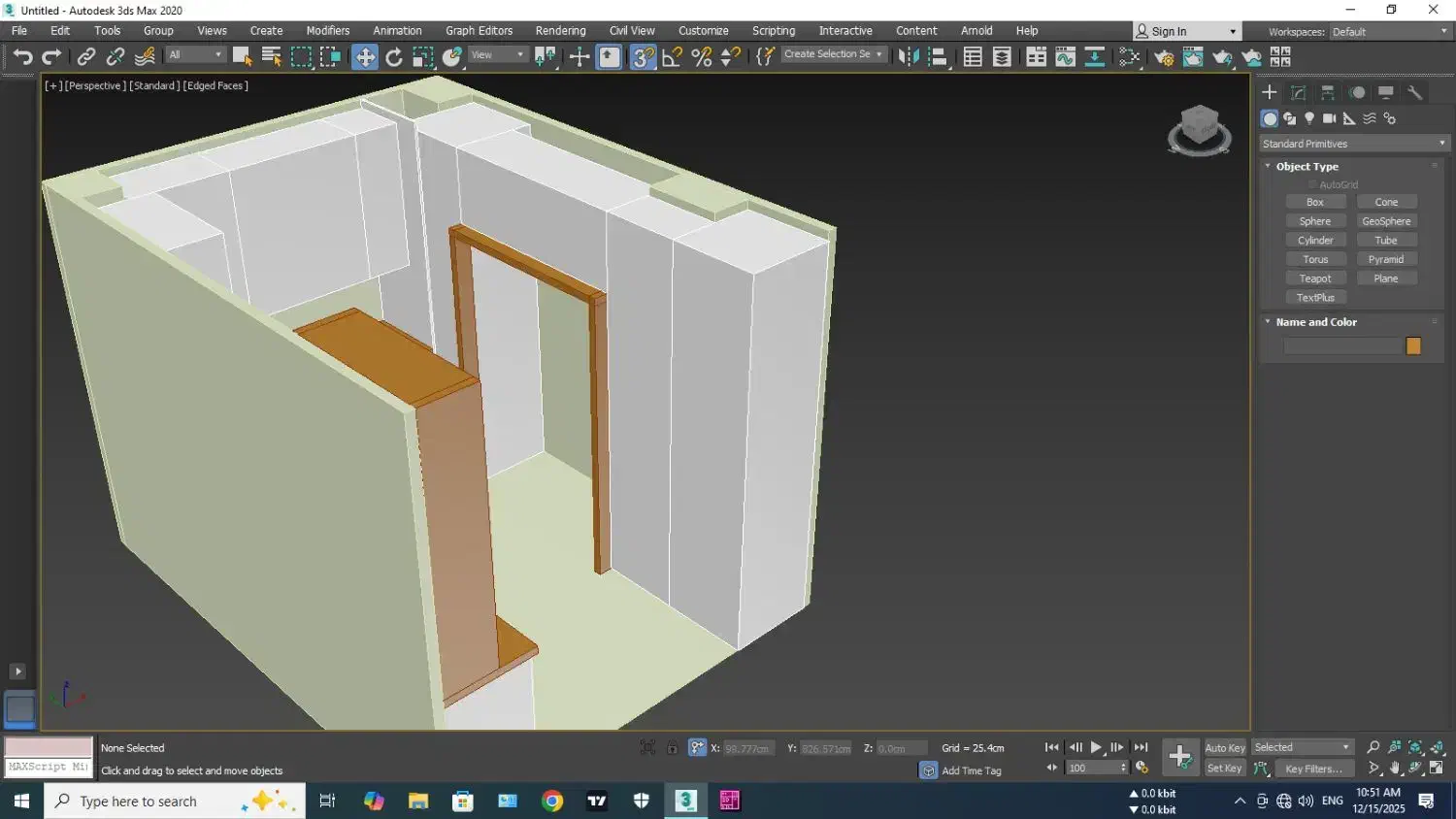Click the Mirror tool icon
Image resolution: width=1456 pixels, height=819 pixels.
[x=909, y=57]
